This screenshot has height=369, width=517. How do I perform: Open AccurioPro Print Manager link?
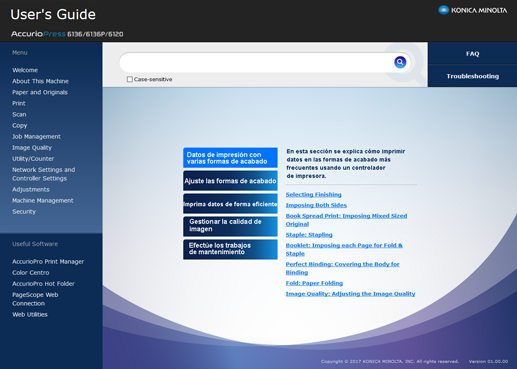pyautogui.click(x=48, y=262)
